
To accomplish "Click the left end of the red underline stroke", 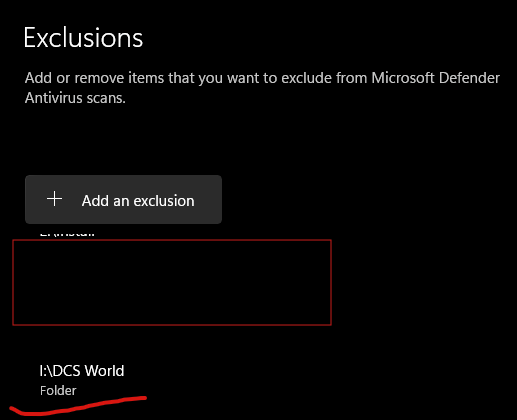I will pyautogui.click(x=15, y=410).
